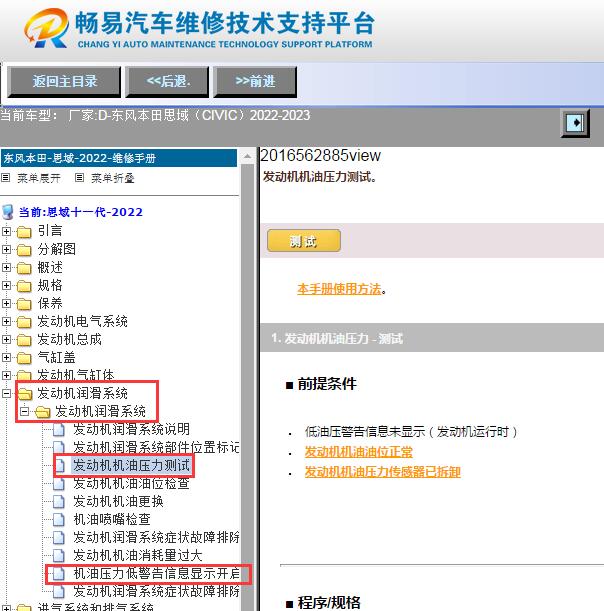604x611 pixels.
Task: Click the 菜单折叠 text
Action: click(x=113, y=178)
